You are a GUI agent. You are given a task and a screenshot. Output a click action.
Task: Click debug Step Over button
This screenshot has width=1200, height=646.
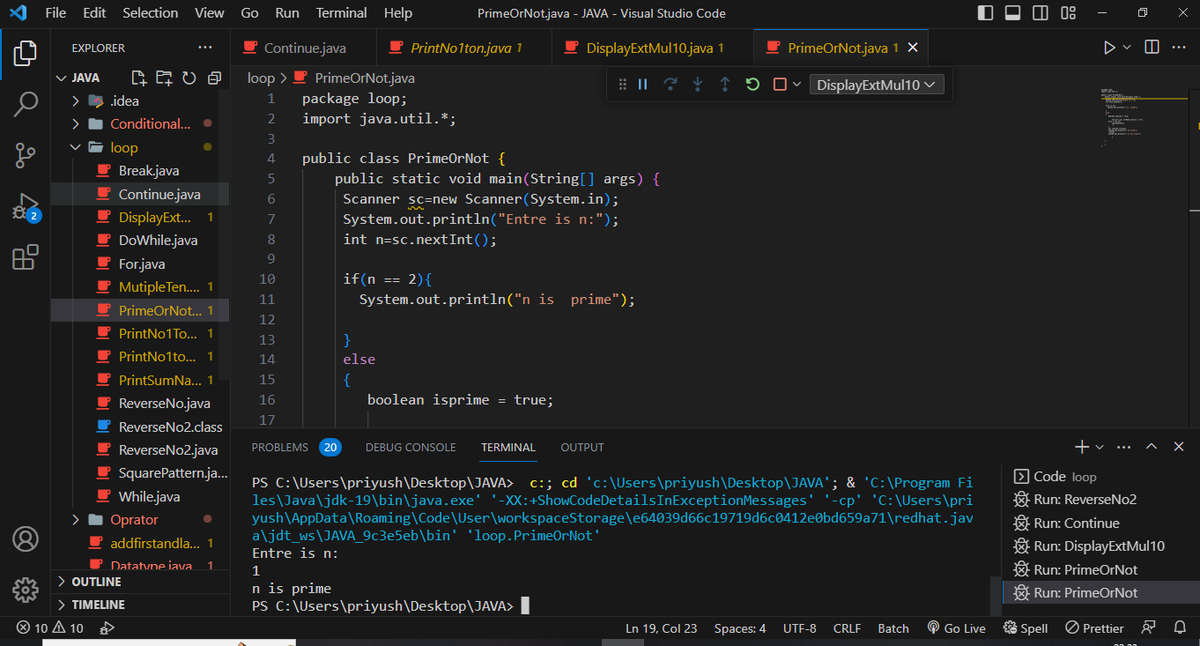point(671,85)
